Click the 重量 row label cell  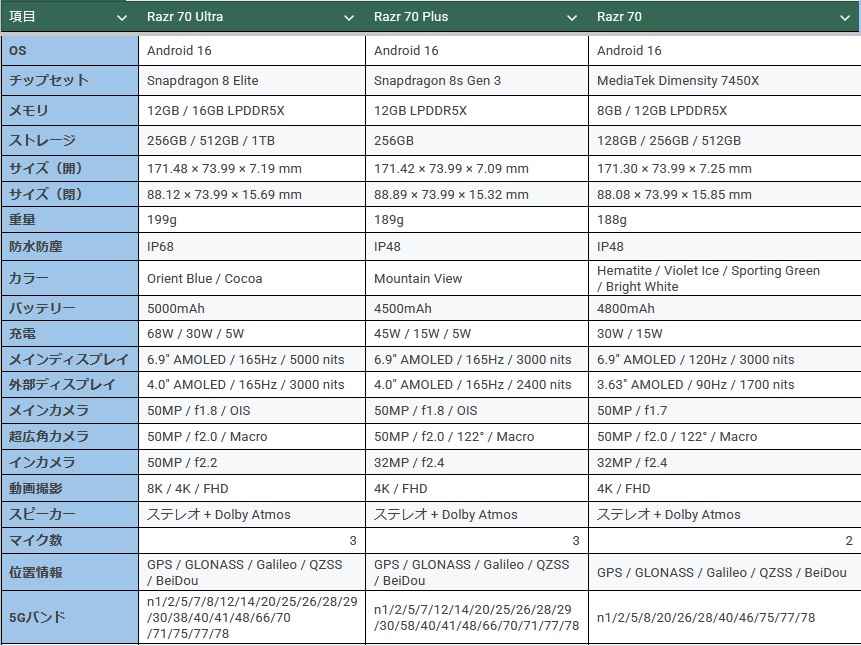point(70,220)
